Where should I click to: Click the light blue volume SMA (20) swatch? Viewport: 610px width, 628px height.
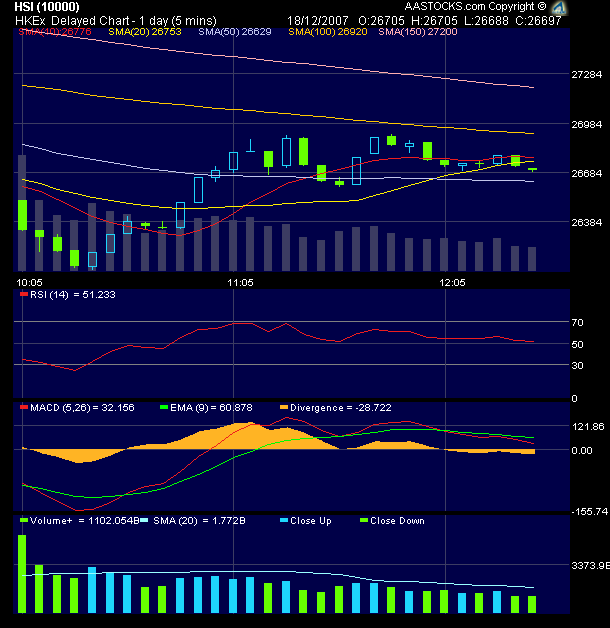click(144, 520)
